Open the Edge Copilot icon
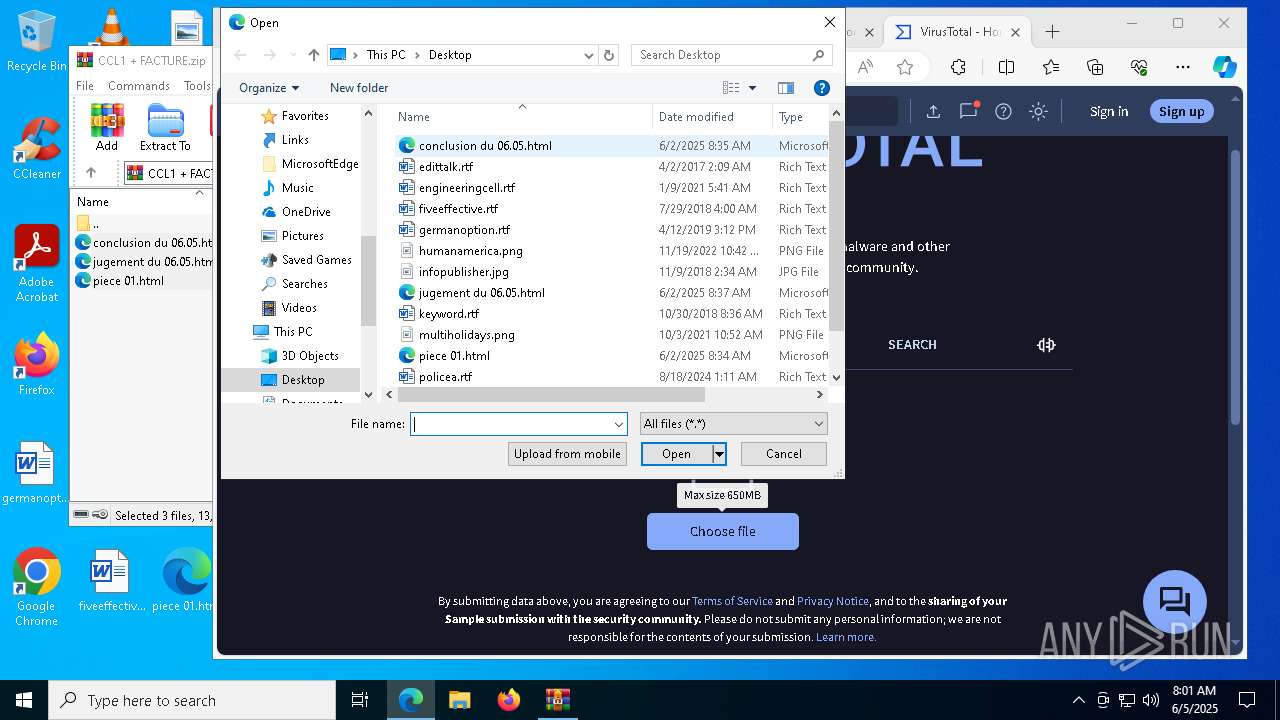This screenshot has width=1280, height=720. pyautogui.click(x=1224, y=67)
